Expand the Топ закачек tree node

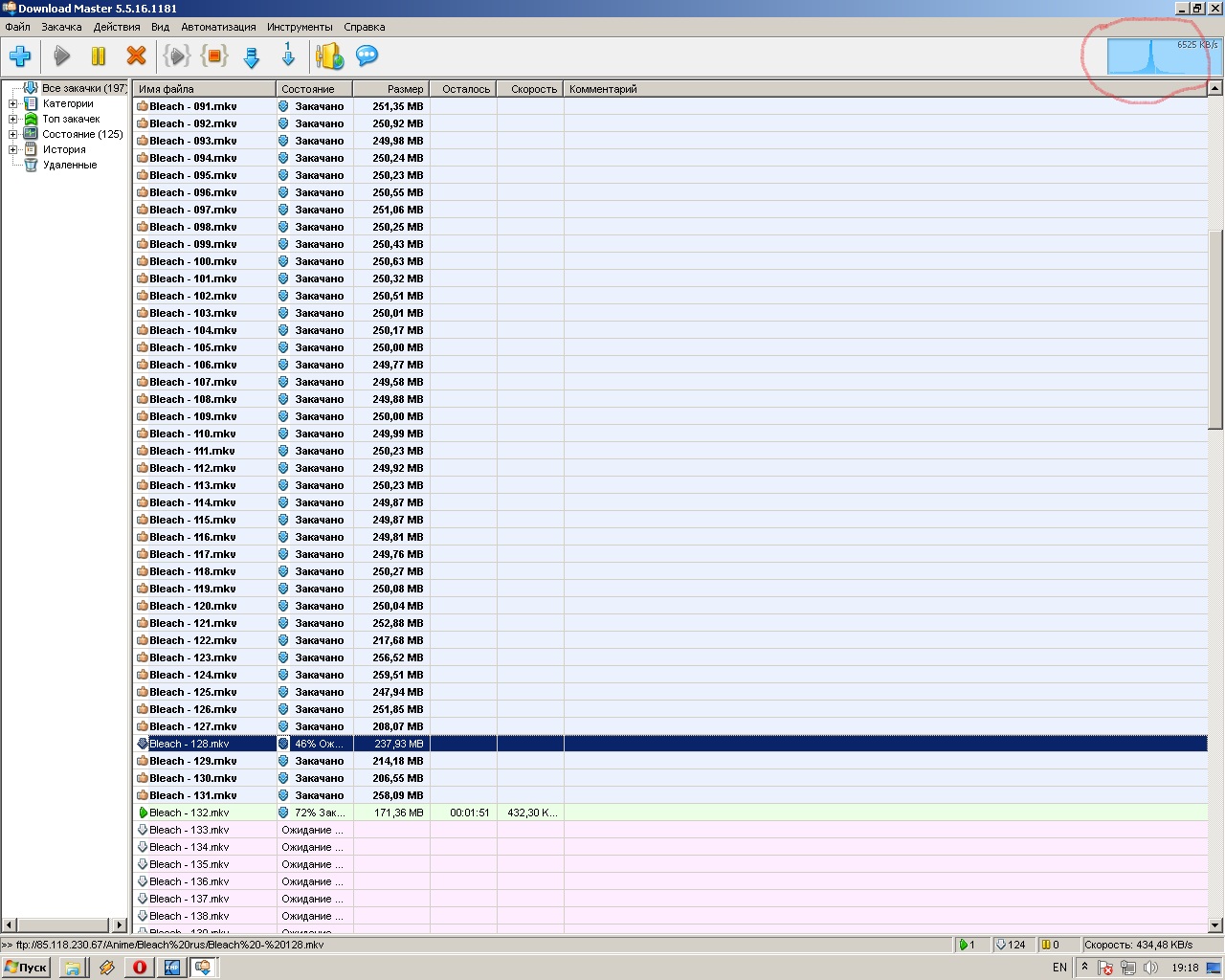pos(12,119)
